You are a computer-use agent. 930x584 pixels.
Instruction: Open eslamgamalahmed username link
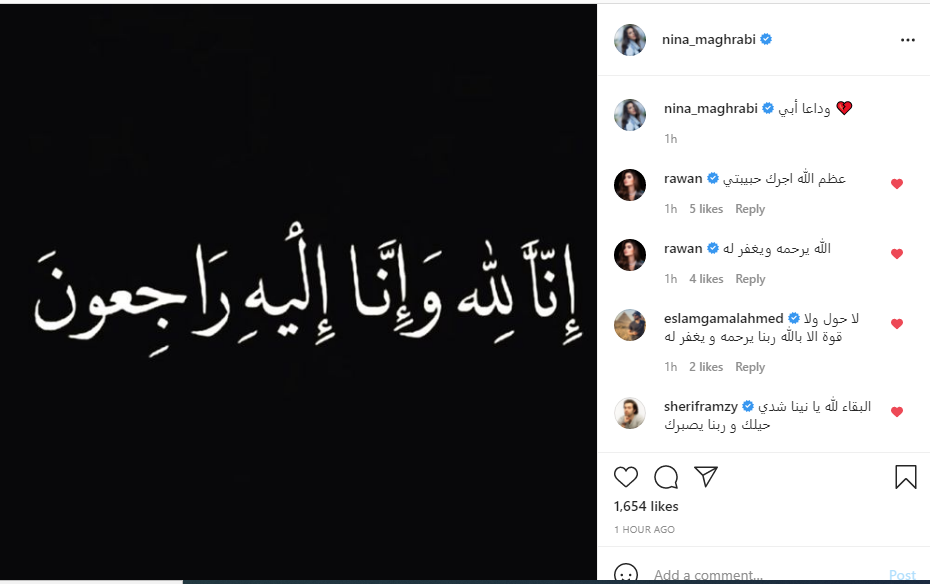pos(724,318)
